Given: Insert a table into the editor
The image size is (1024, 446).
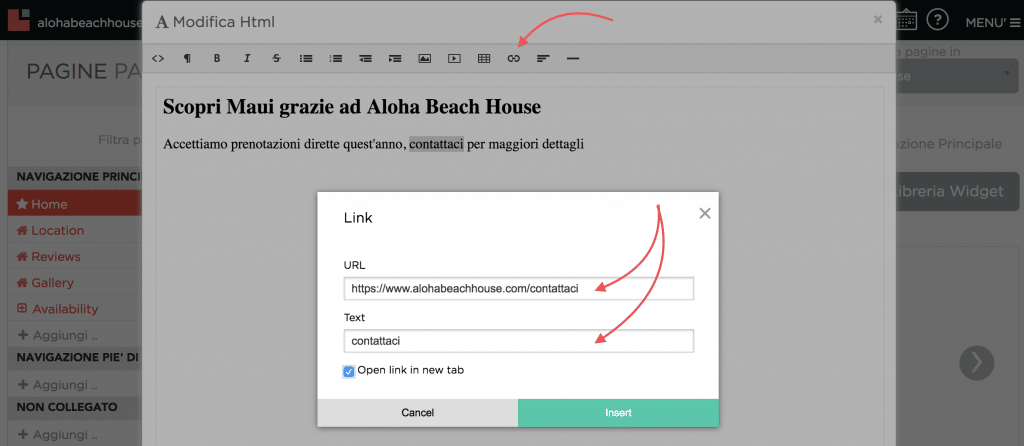Looking at the screenshot, I should 484,59.
